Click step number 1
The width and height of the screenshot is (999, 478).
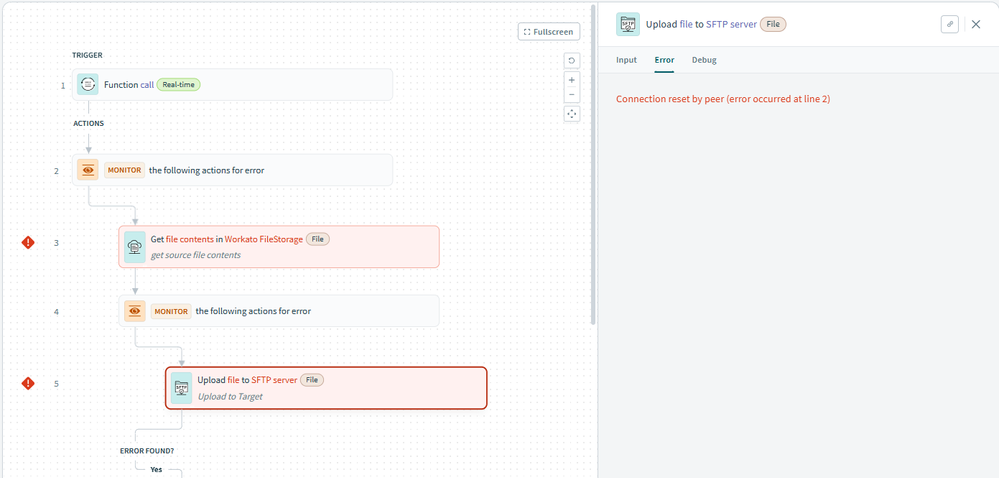pyautogui.click(x=62, y=85)
